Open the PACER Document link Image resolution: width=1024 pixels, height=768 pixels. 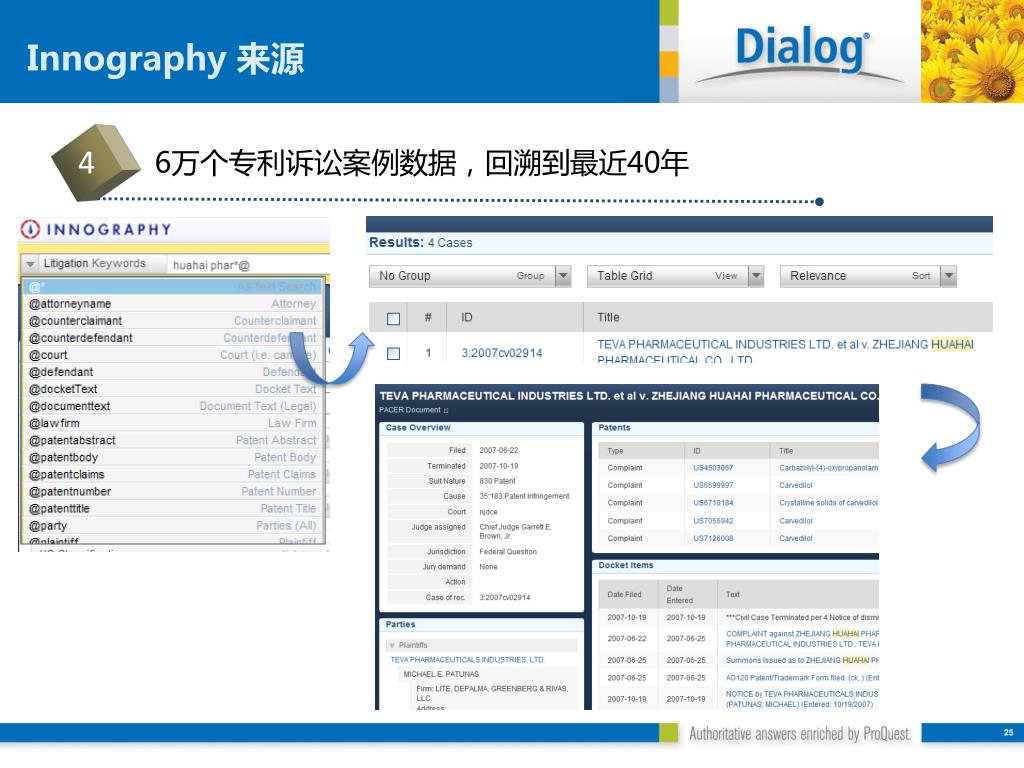[409, 410]
